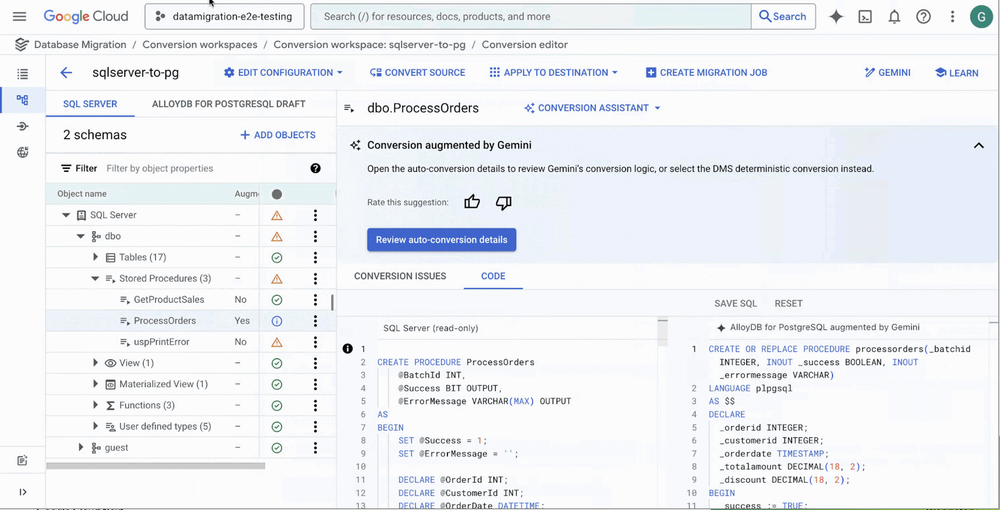This screenshot has width=1000, height=510.
Task: Give thumbs up to the suggestion
Action: (472, 203)
